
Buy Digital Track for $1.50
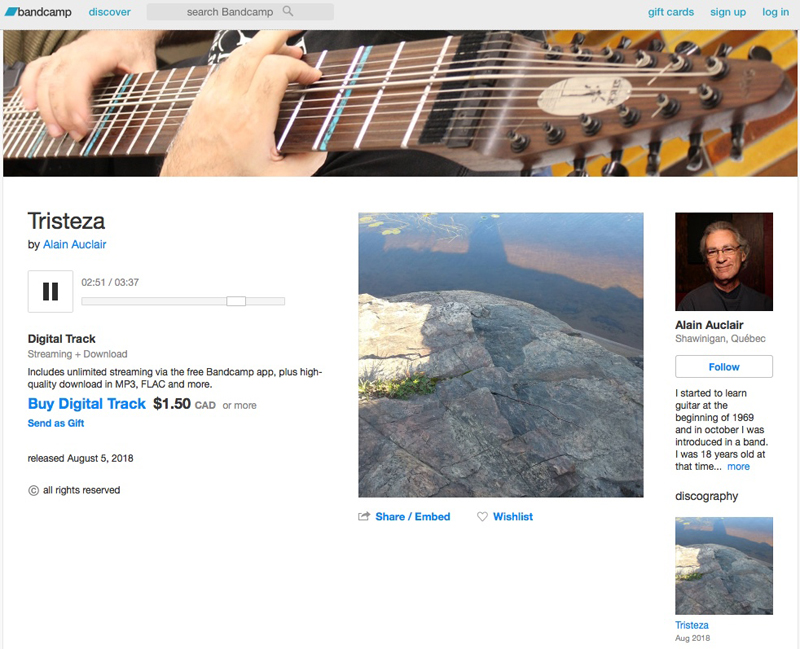(x=87, y=404)
